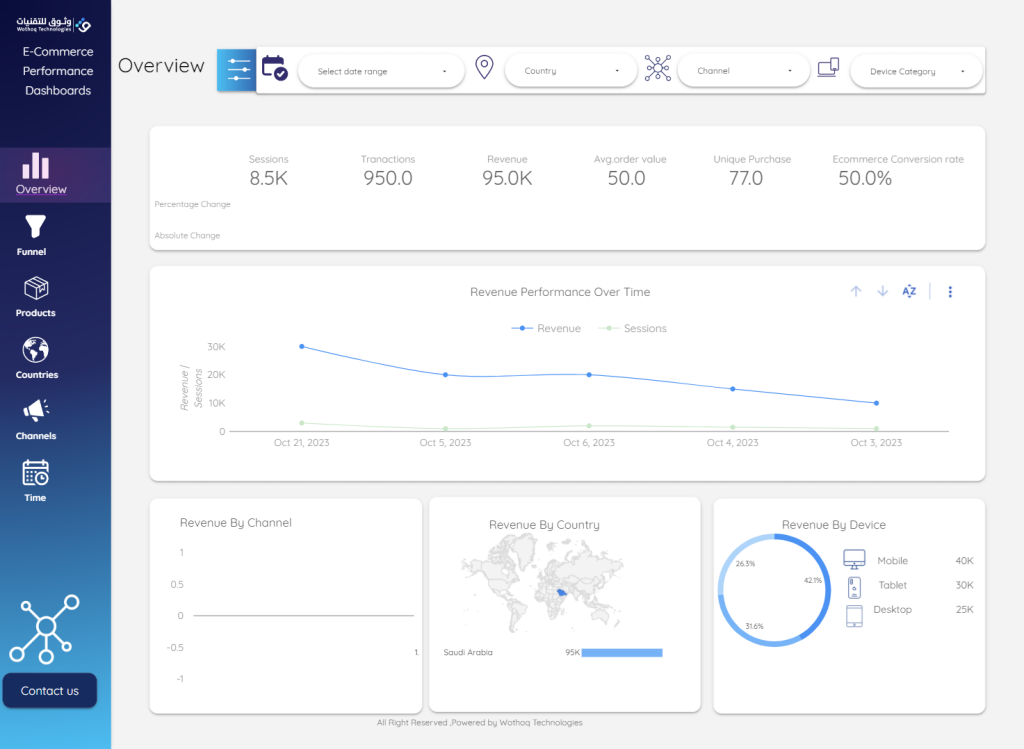This screenshot has width=1024, height=749.
Task: Open the Products page in sidebar
Action: click(x=36, y=297)
